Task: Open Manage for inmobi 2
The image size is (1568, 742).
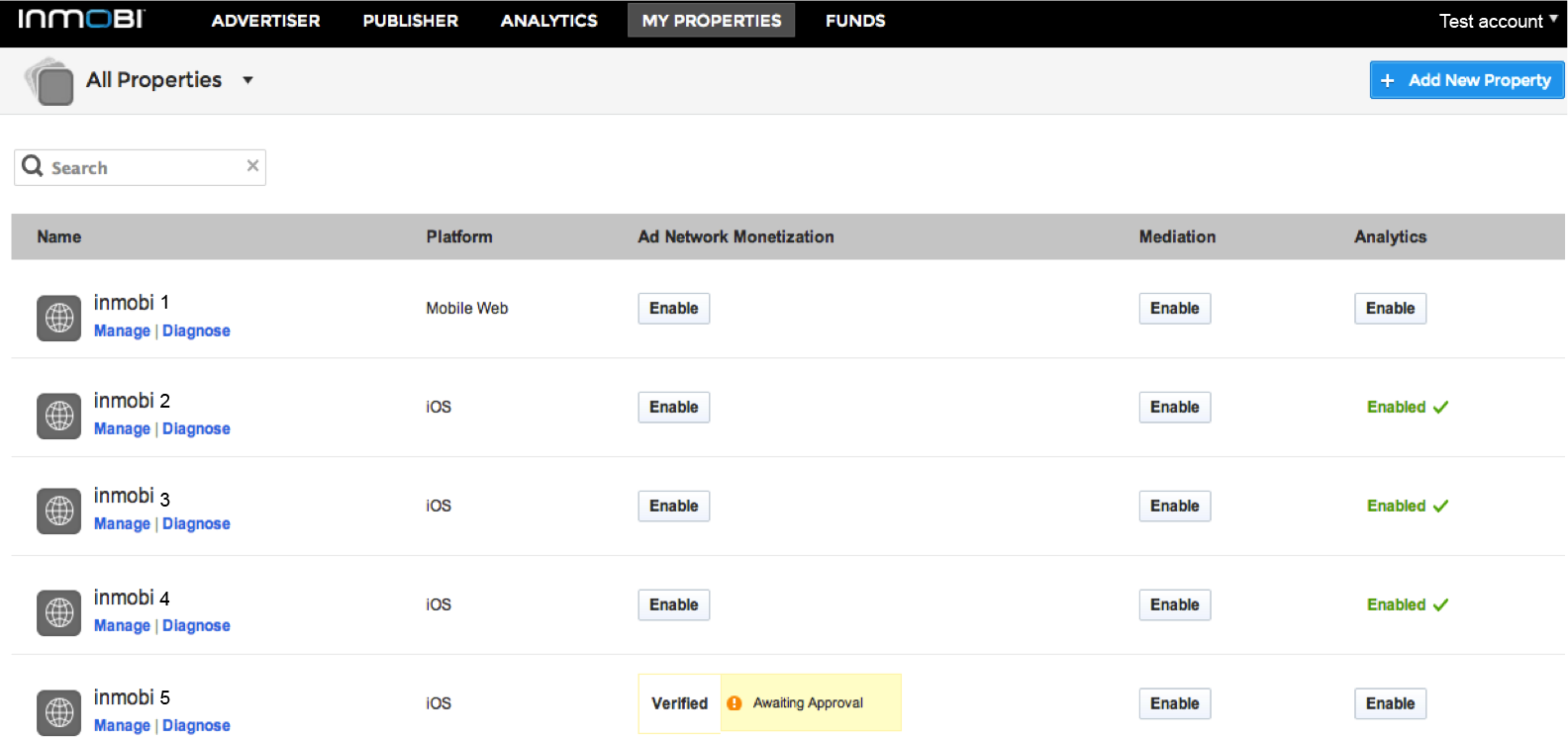Action: (x=122, y=428)
